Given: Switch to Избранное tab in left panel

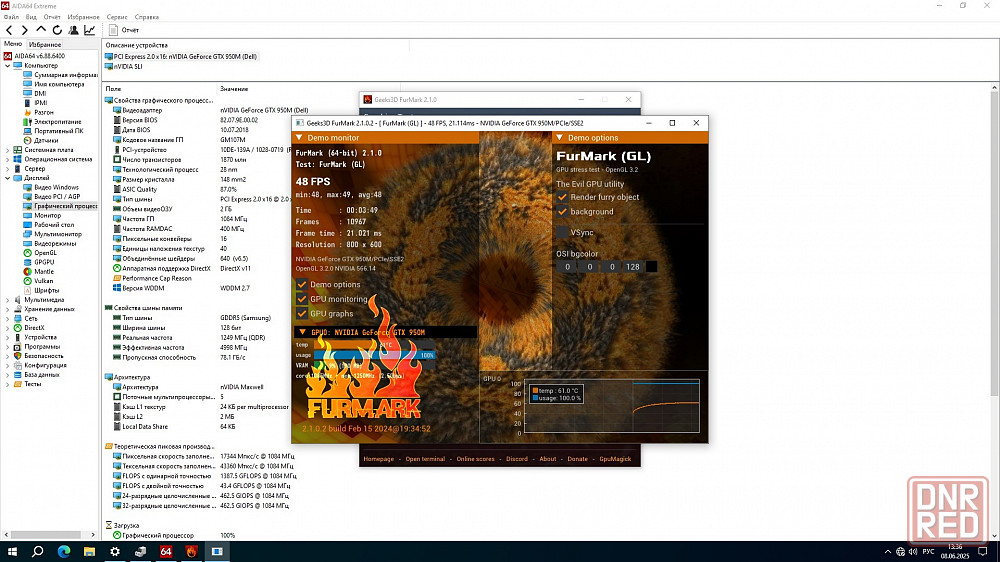Looking at the screenshot, I should coord(45,45).
